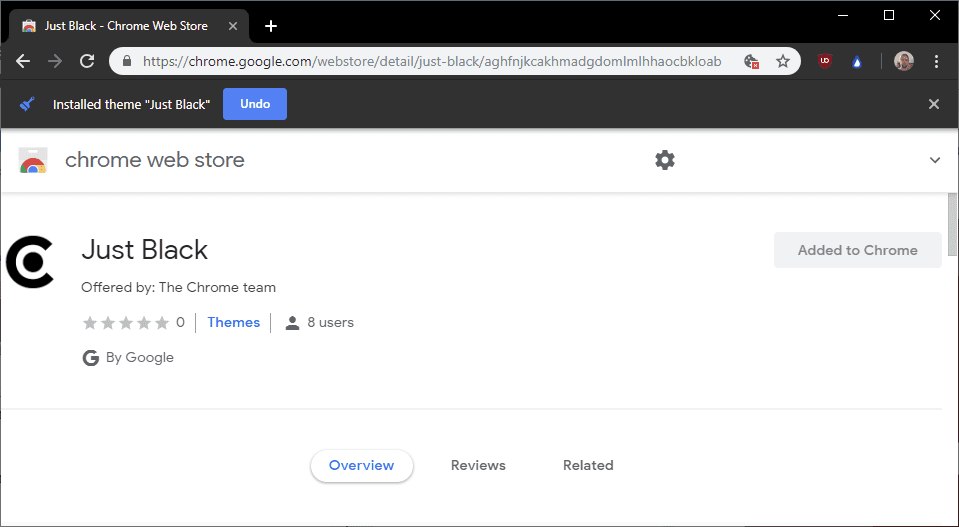Switch to the Reviews tab
Viewport: 959px width, 527px height.
click(478, 465)
